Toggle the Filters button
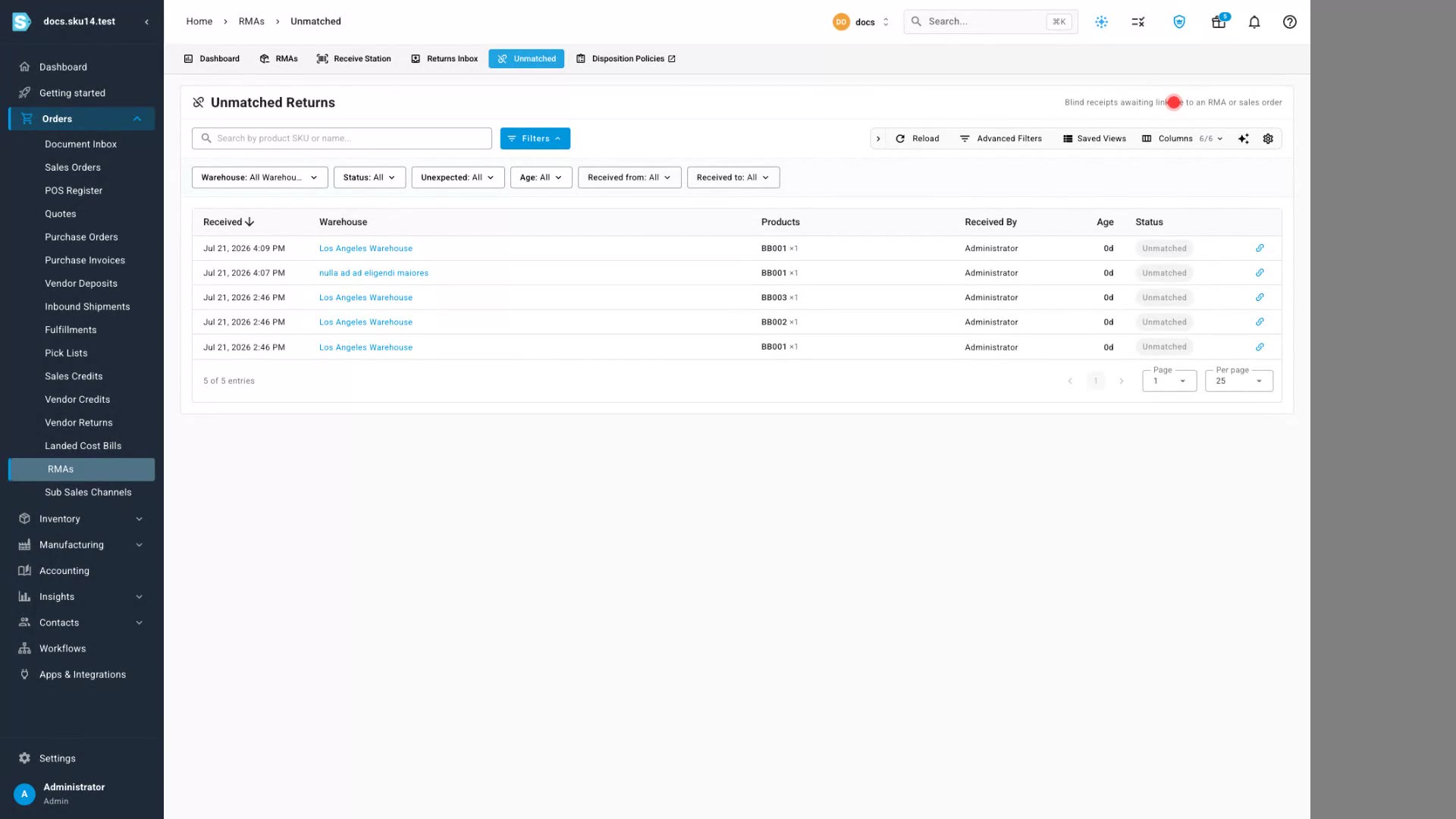Image resolution: width=1456 pixels, height=819 pixels. tap(535, 139)
